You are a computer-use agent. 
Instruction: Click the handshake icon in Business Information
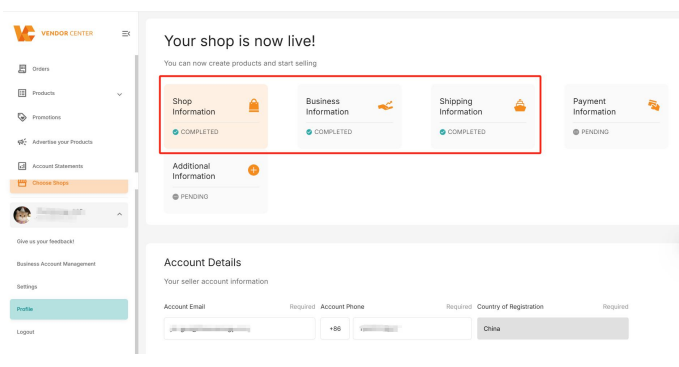(x=385, y=106)
